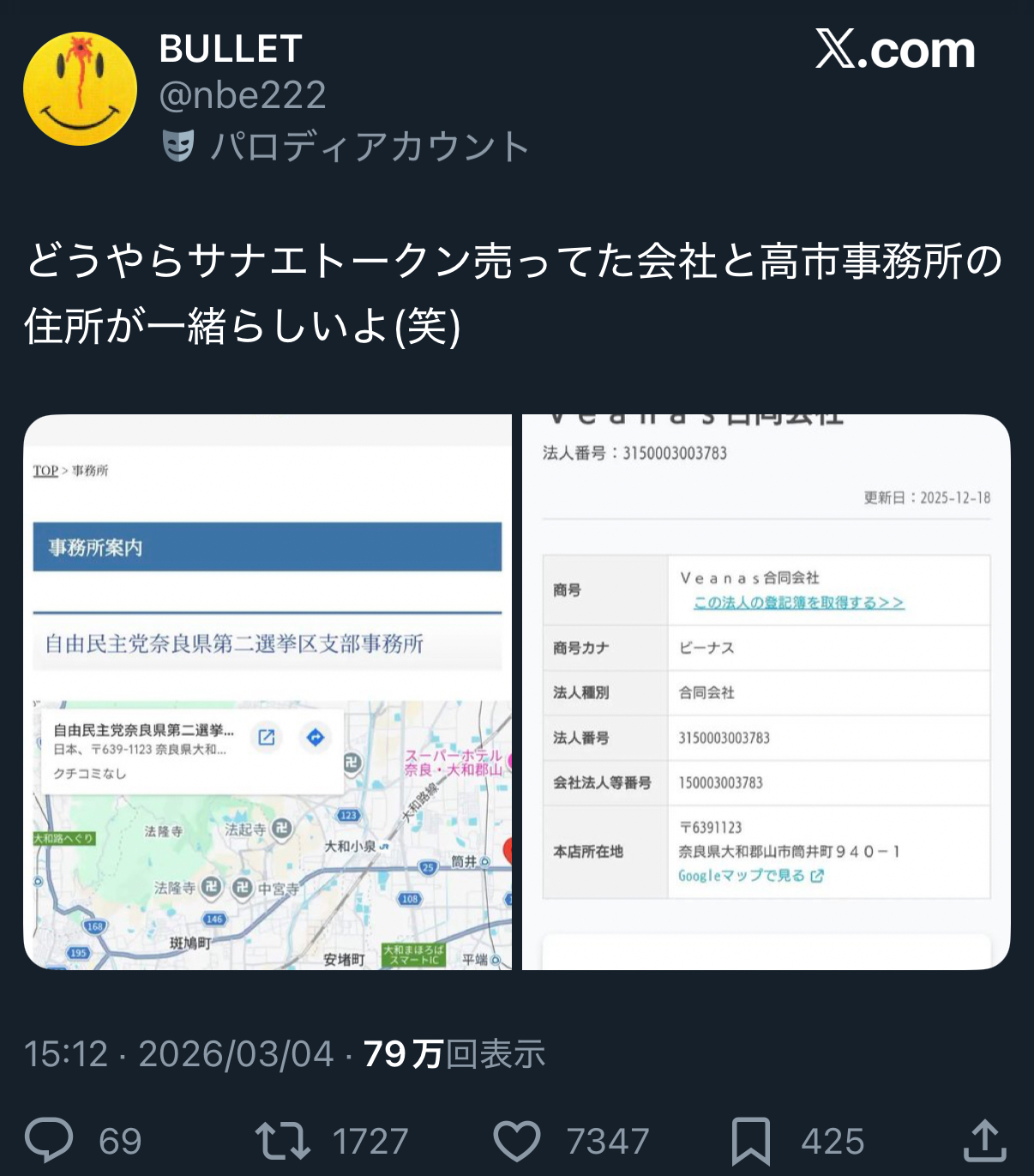Click the 登記簿を取得する link
Screen dimensions: 1034x1176
[799, 602]
